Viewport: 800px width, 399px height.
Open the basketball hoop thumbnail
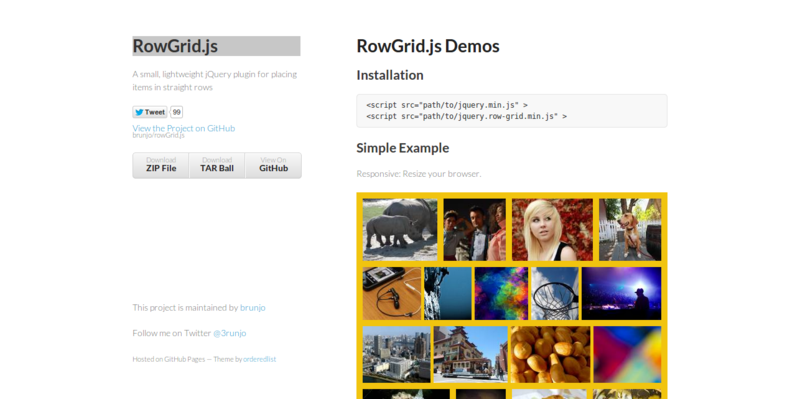tap(555, 293)
